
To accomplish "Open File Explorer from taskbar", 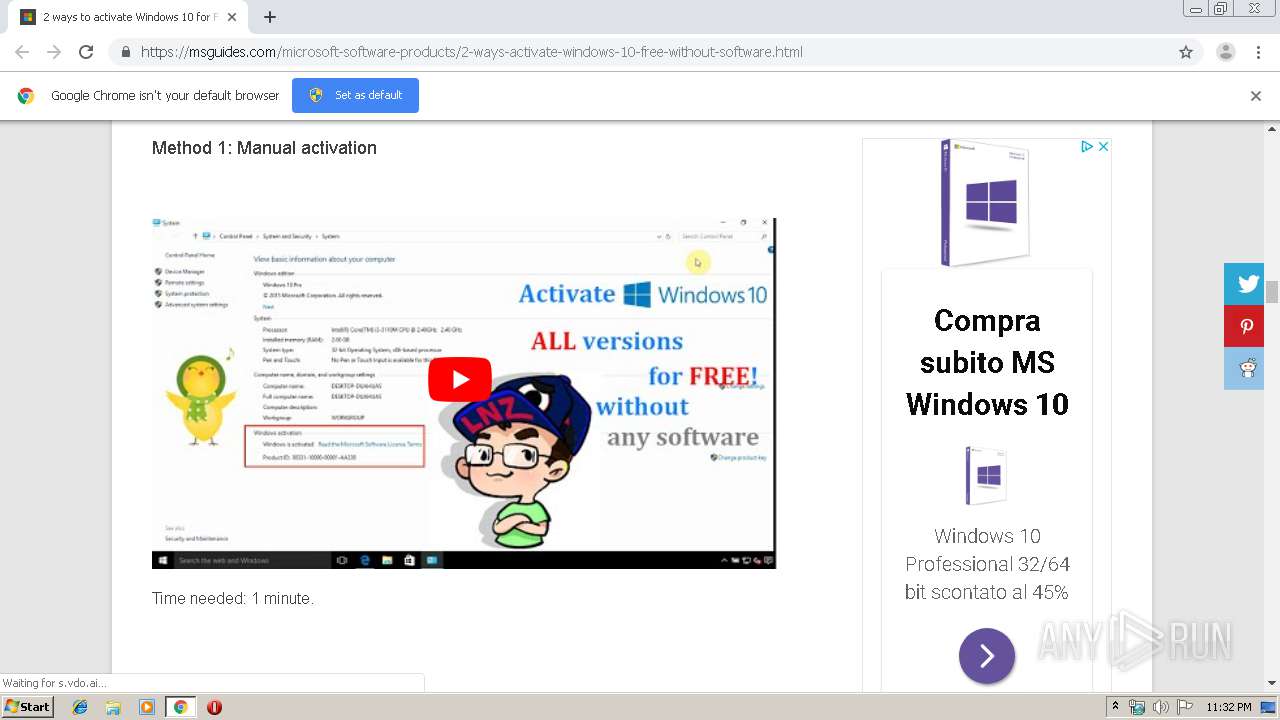I will (x=113, y=707).
